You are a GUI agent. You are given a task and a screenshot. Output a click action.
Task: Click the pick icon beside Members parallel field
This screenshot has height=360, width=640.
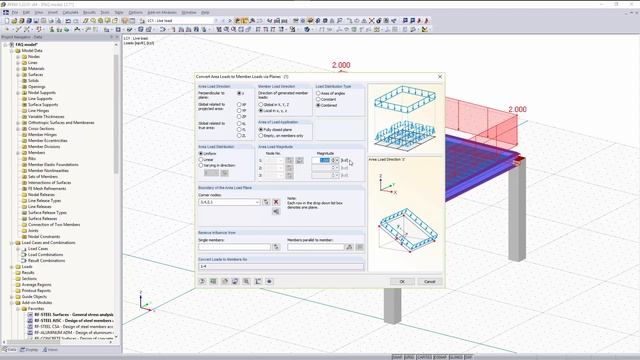click(349, 247)
